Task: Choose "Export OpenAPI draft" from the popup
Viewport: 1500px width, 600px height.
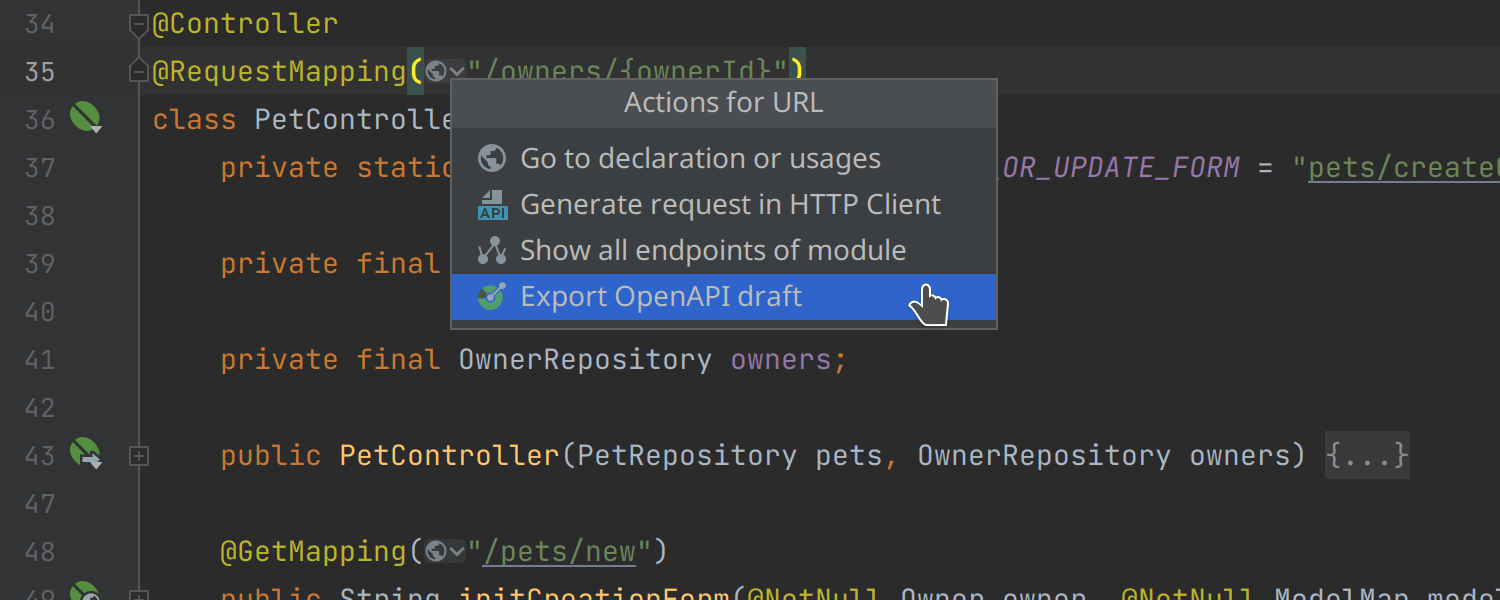Action: 661,297
